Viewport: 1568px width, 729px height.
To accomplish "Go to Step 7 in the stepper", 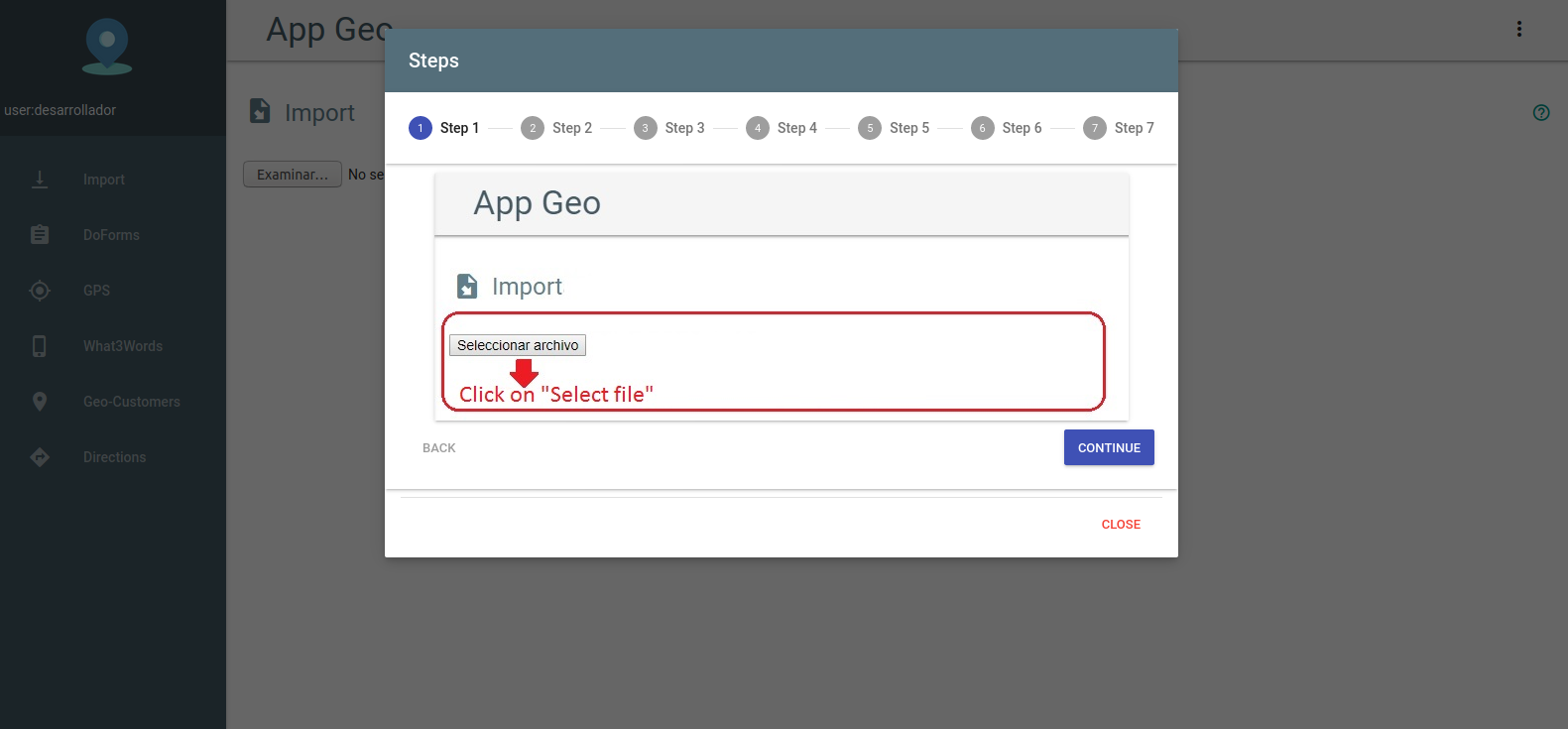I will click(1119, 128).
